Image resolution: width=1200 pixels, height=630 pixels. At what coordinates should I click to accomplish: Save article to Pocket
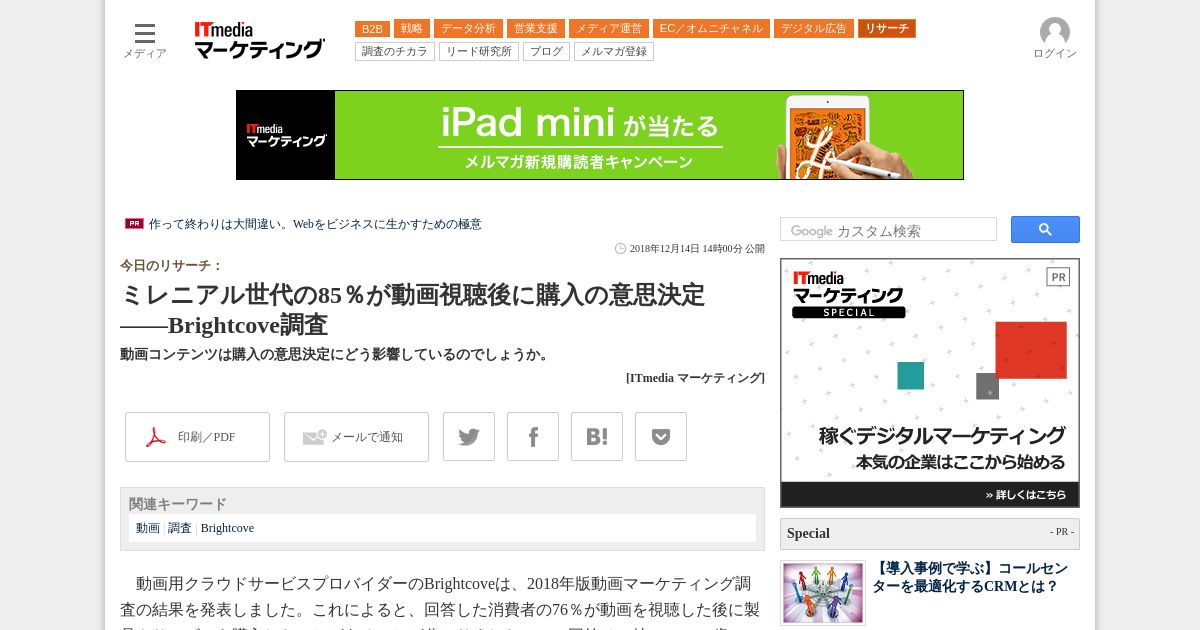tap(661, 437)
